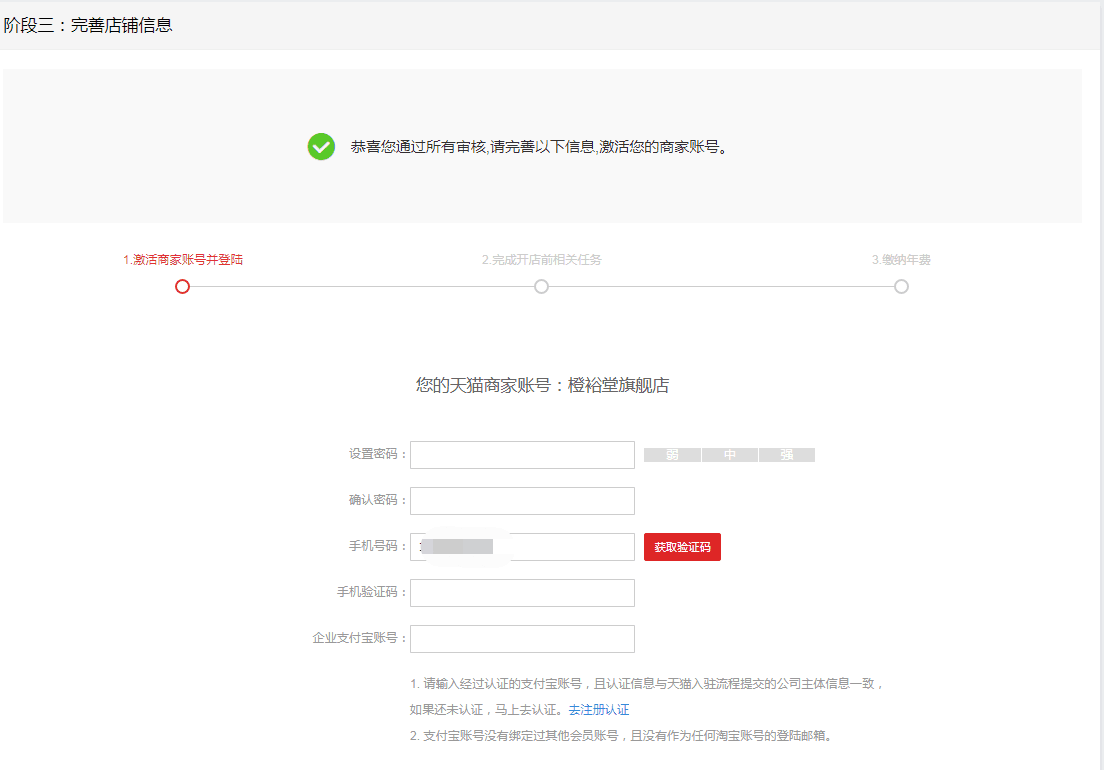This screenshot has width=1104, height=770.
Task: Click the 设置密码 password input field
Action: (522, 455)
